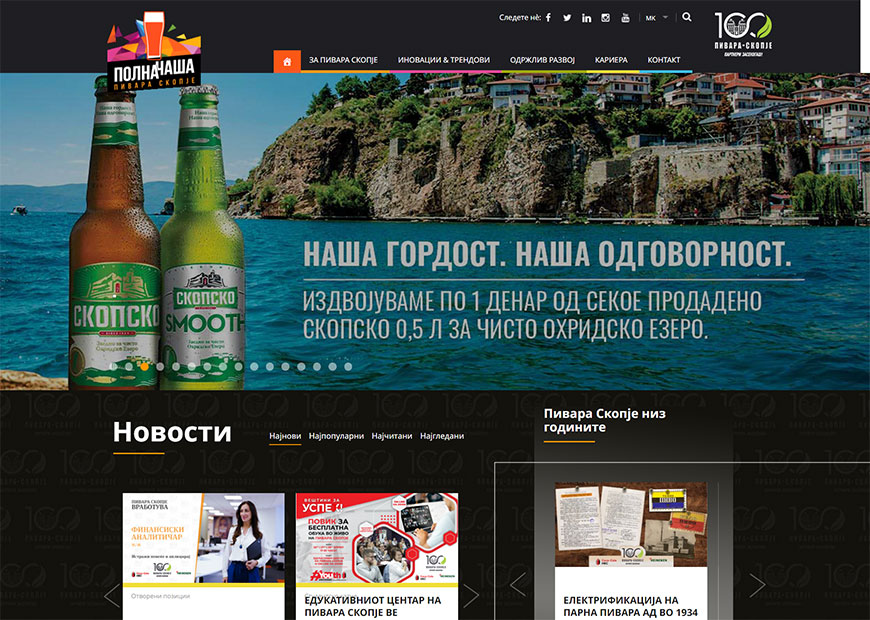The image size is (870, 620).
Task: Open the Twitter social link
Action: [567, 18]
